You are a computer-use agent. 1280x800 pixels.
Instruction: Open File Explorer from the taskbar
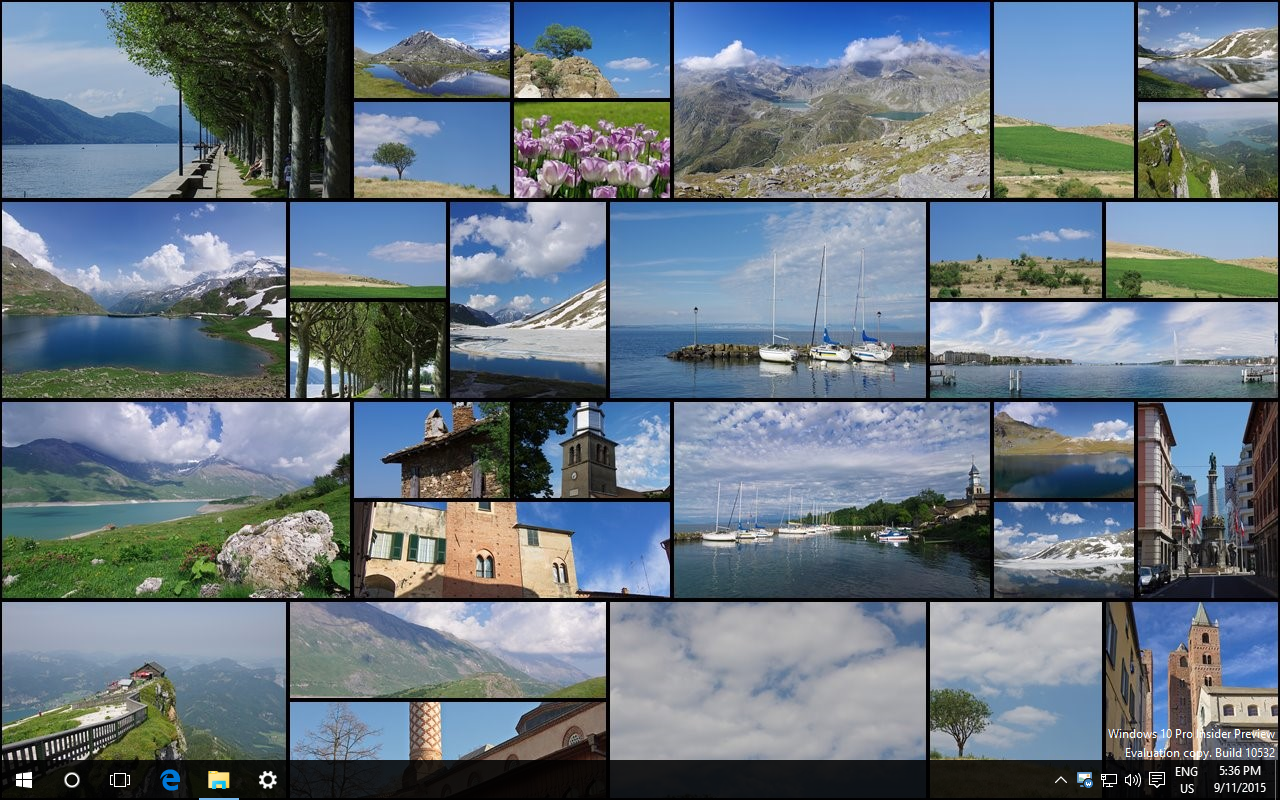tap(218, 780)
